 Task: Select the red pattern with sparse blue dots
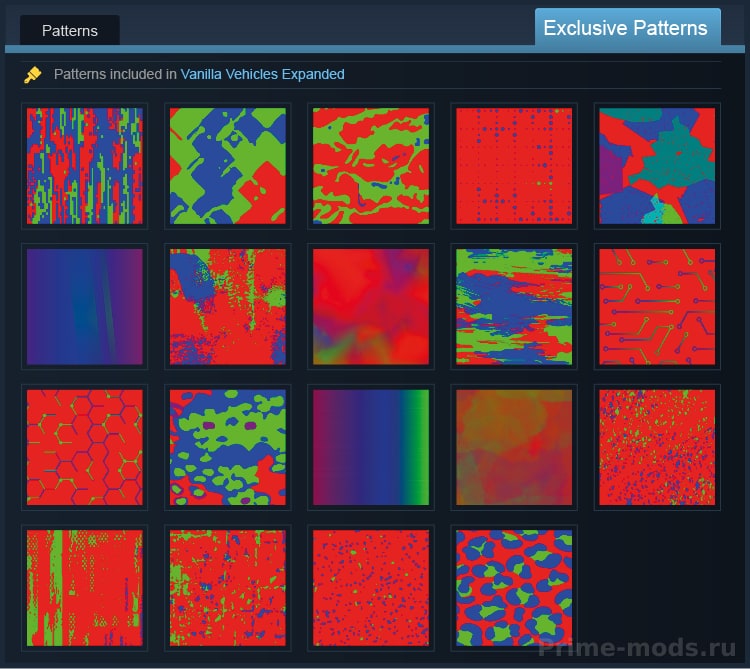(371, 588)
